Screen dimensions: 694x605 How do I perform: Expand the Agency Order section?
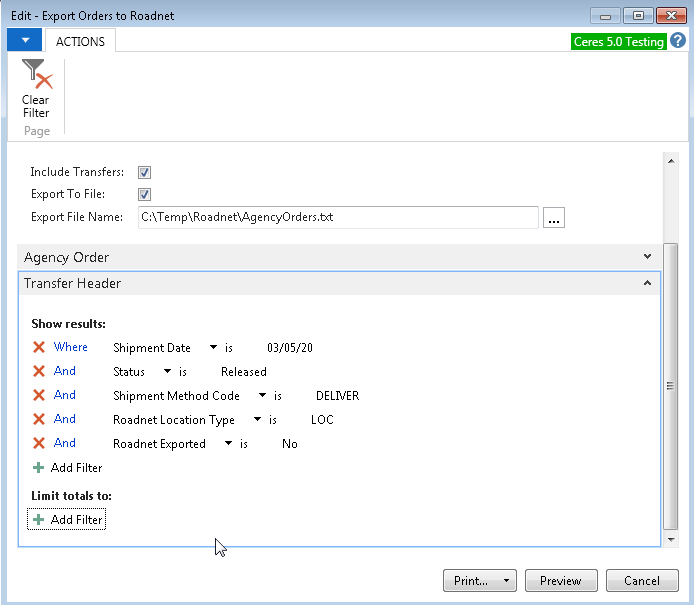pos(647,257)
